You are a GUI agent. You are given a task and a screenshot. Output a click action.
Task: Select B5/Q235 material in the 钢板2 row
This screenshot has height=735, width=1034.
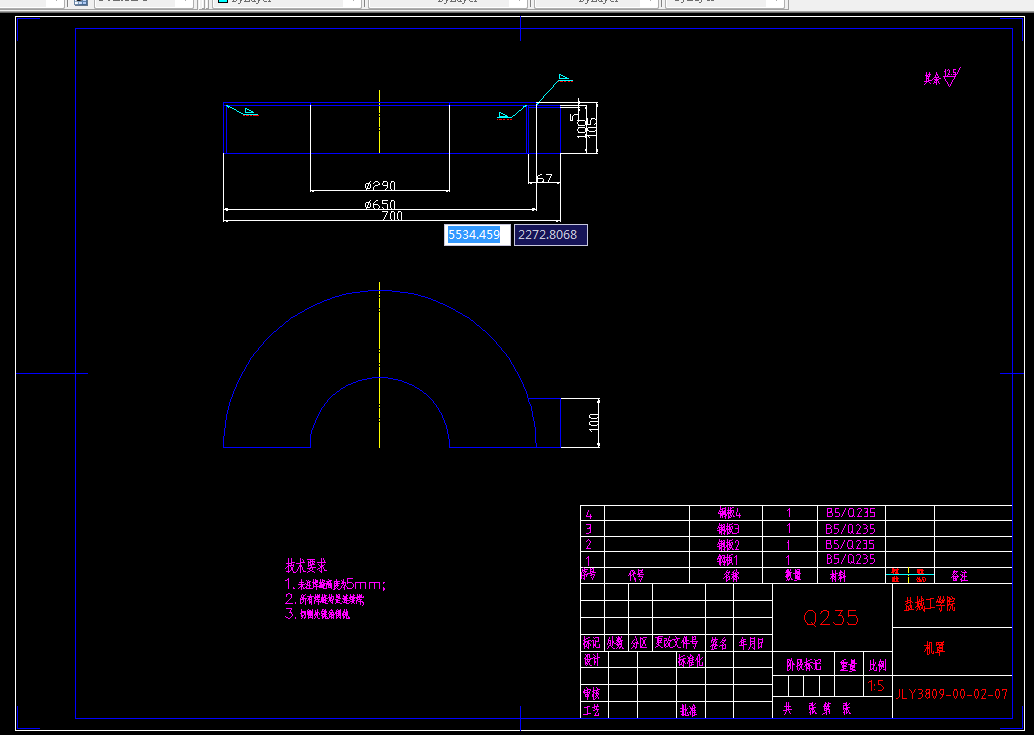tap(851, 544)
